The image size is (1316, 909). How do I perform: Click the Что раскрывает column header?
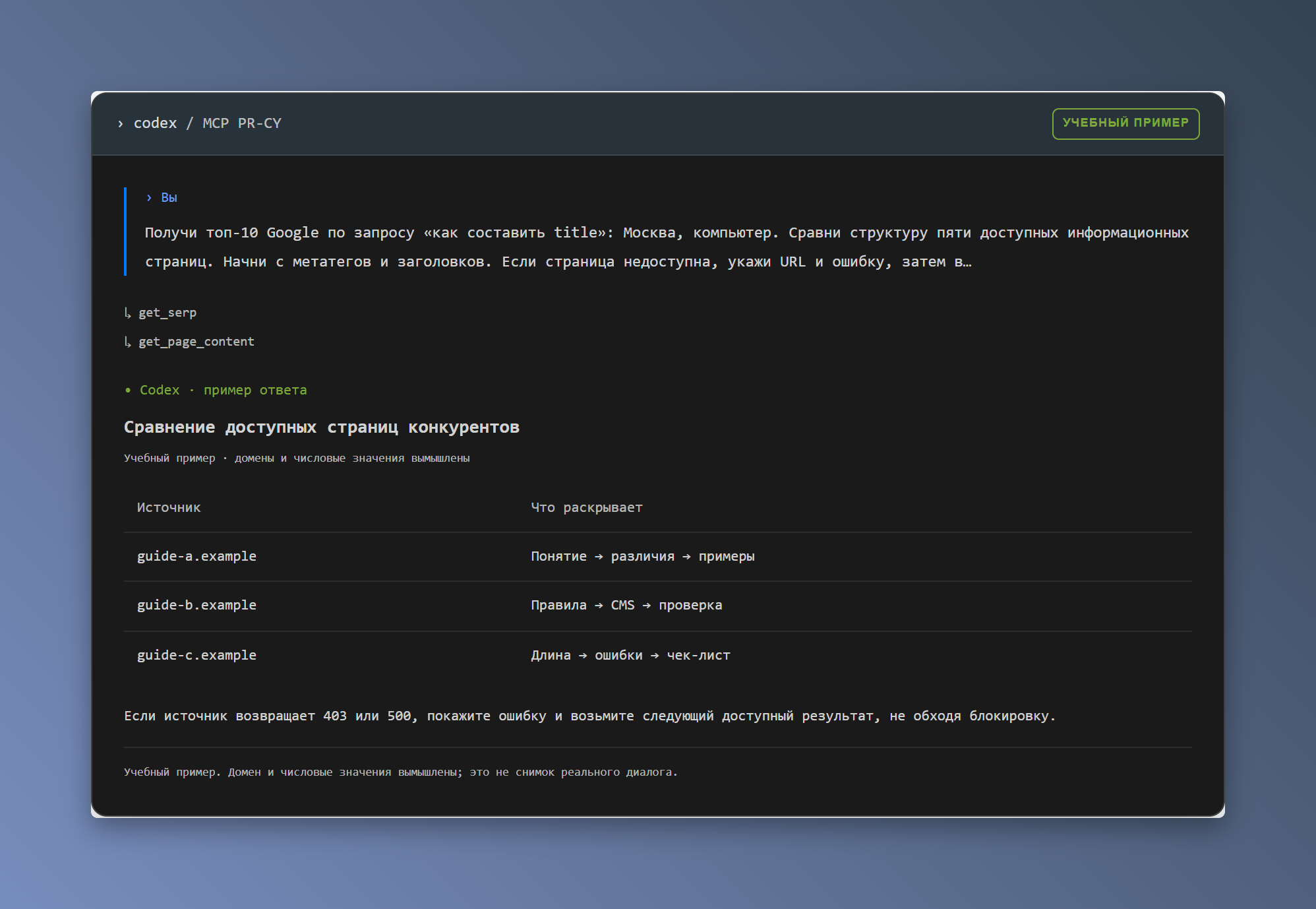coord(587,507)
